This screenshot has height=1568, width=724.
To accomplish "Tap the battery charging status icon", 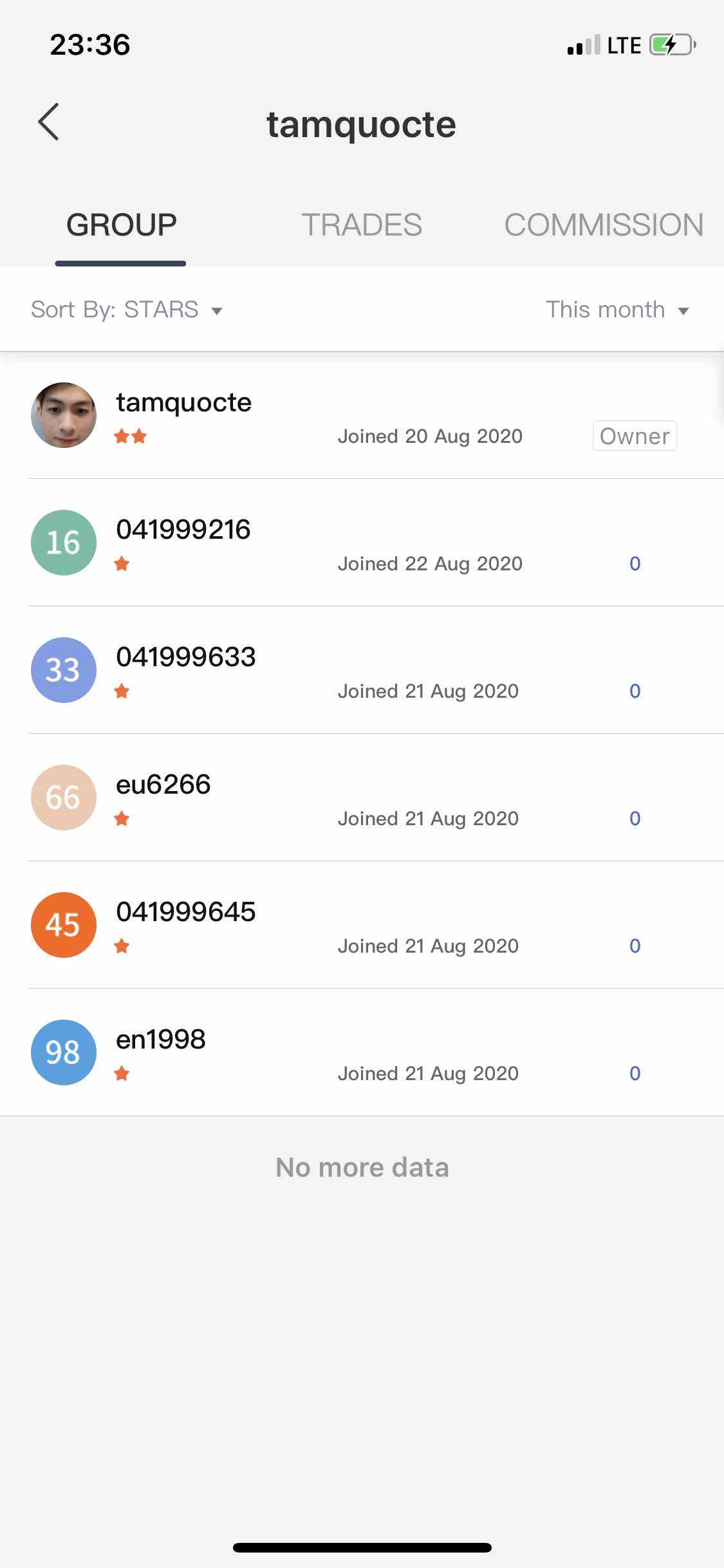I will pos(672,45).
